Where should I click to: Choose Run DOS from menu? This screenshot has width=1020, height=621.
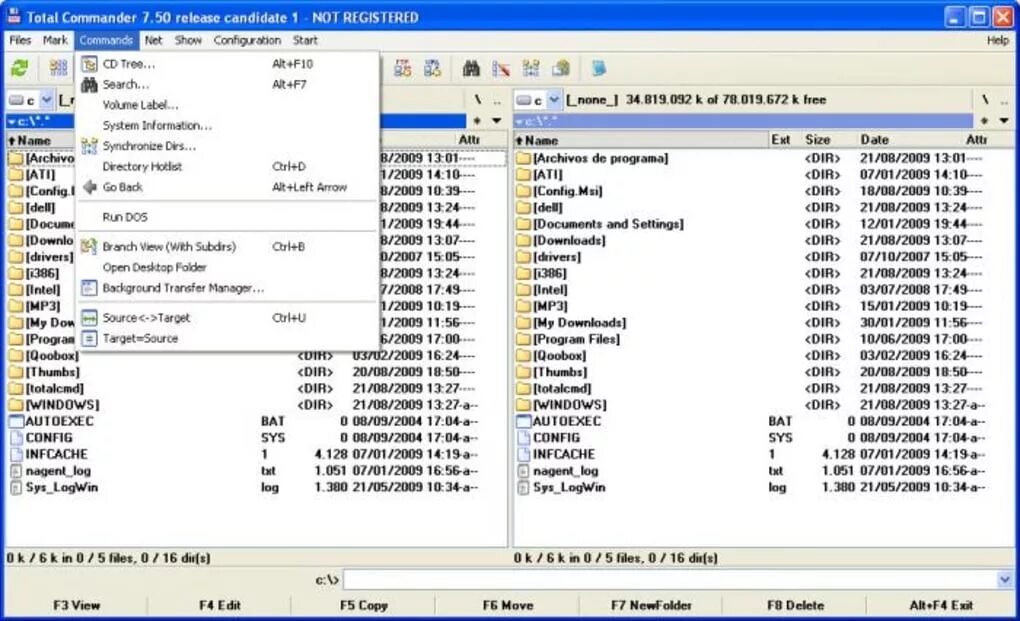(x=227, y=217)
